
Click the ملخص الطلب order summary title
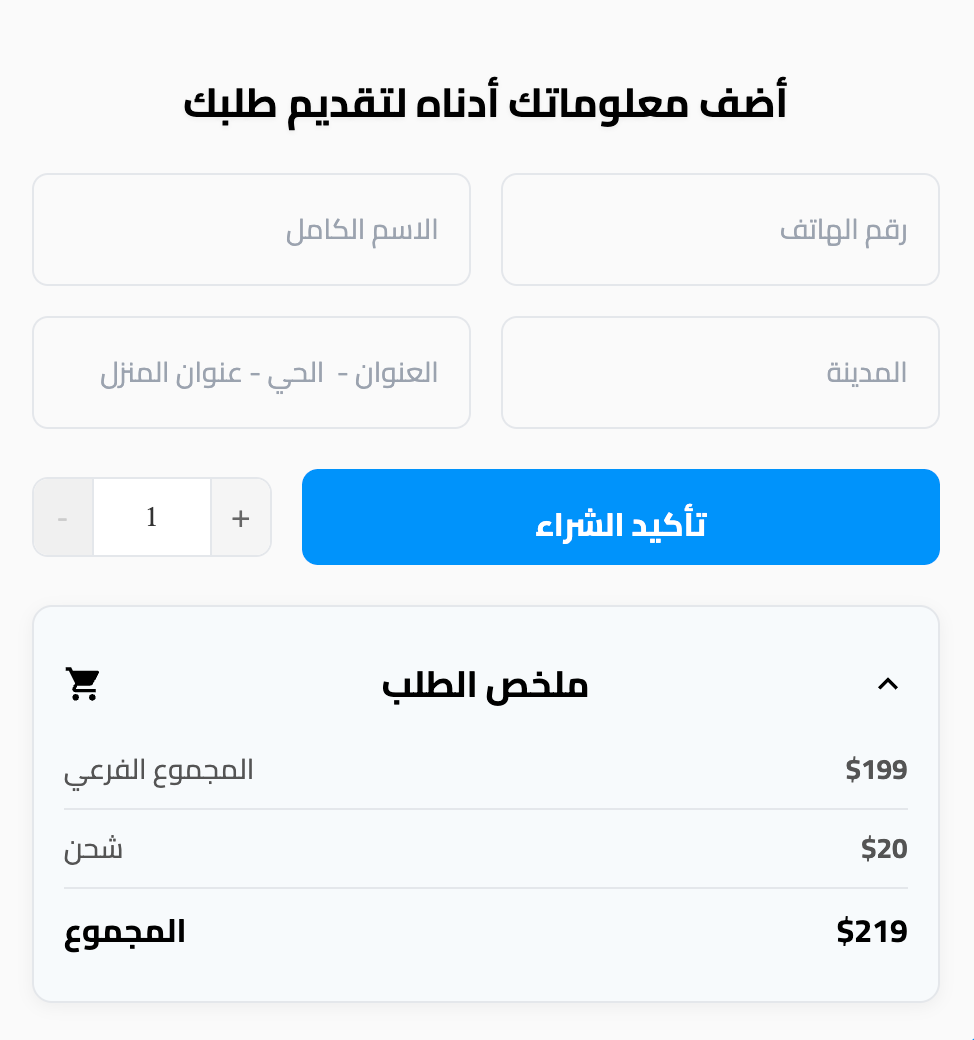tap(485, 684)
